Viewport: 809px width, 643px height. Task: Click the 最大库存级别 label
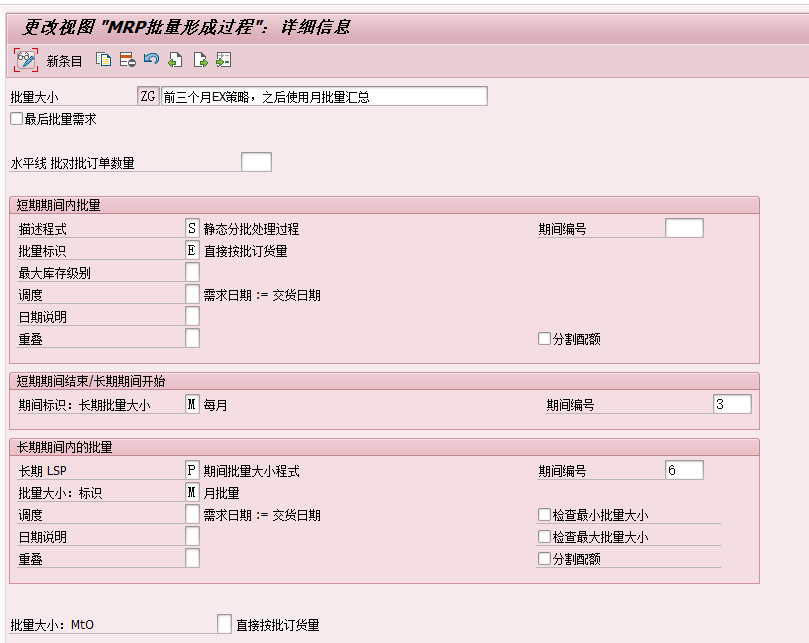[55, 273]
